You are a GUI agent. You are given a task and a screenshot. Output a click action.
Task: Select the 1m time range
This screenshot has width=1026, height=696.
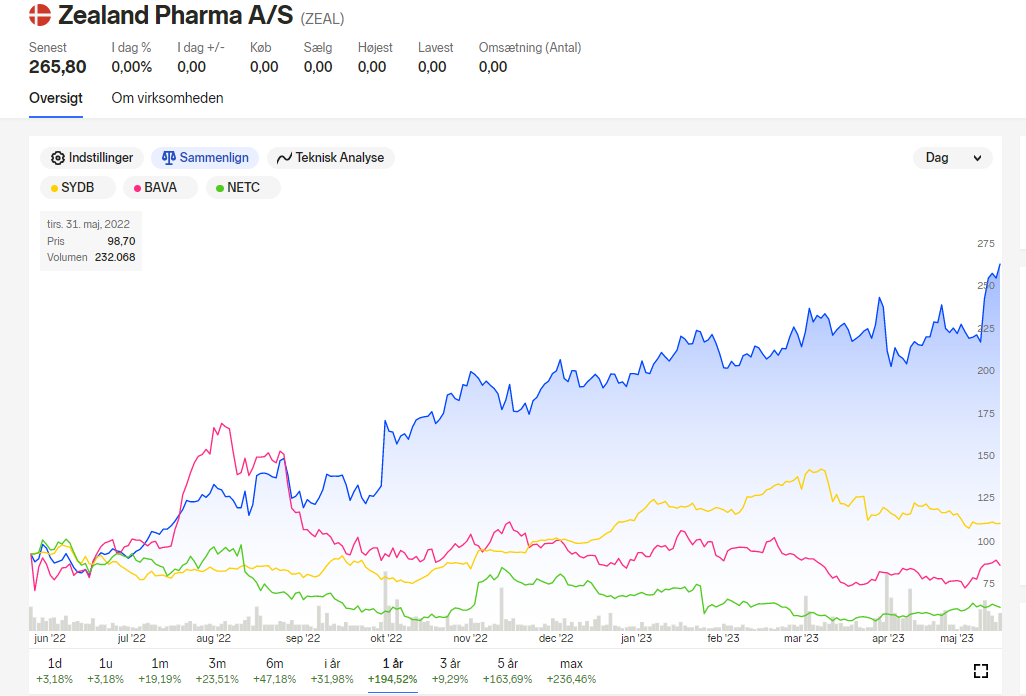pyautogui.click(x=160, y=671)
